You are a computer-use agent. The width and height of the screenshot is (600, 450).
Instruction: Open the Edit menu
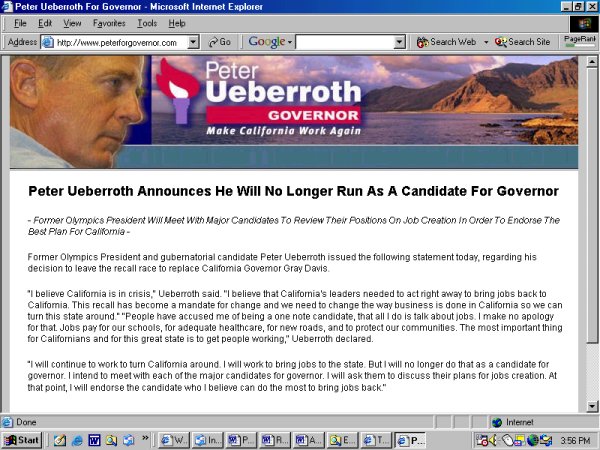point(45,23)
